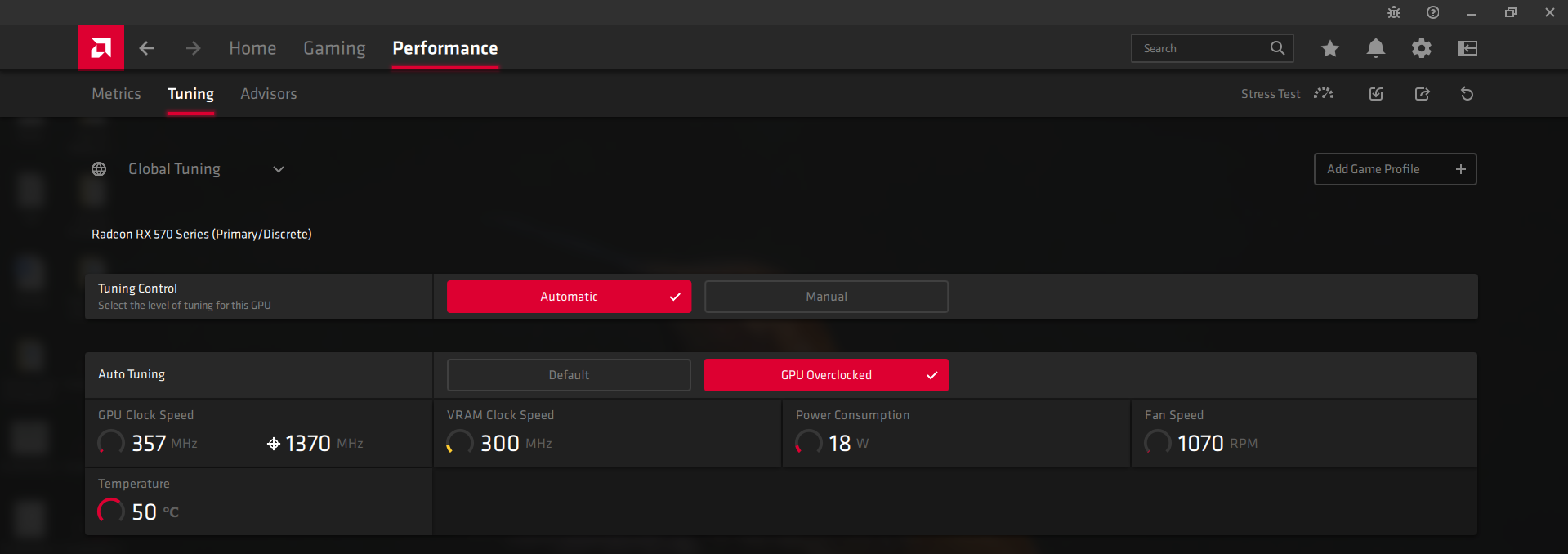Click the Auto Tuning label
1568x554 pixels.
(132, 374)
